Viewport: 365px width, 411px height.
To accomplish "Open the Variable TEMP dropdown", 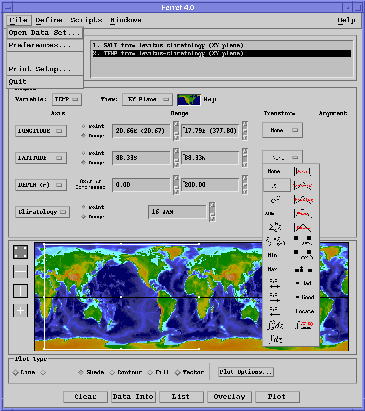I will 67,99.
